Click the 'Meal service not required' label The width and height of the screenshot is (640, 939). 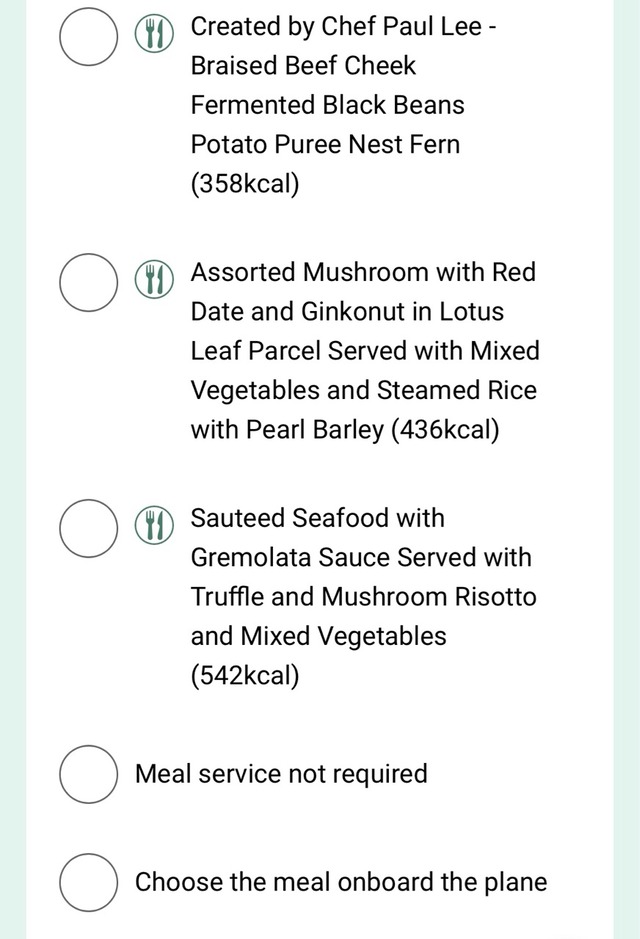click(x=281, y=774)
